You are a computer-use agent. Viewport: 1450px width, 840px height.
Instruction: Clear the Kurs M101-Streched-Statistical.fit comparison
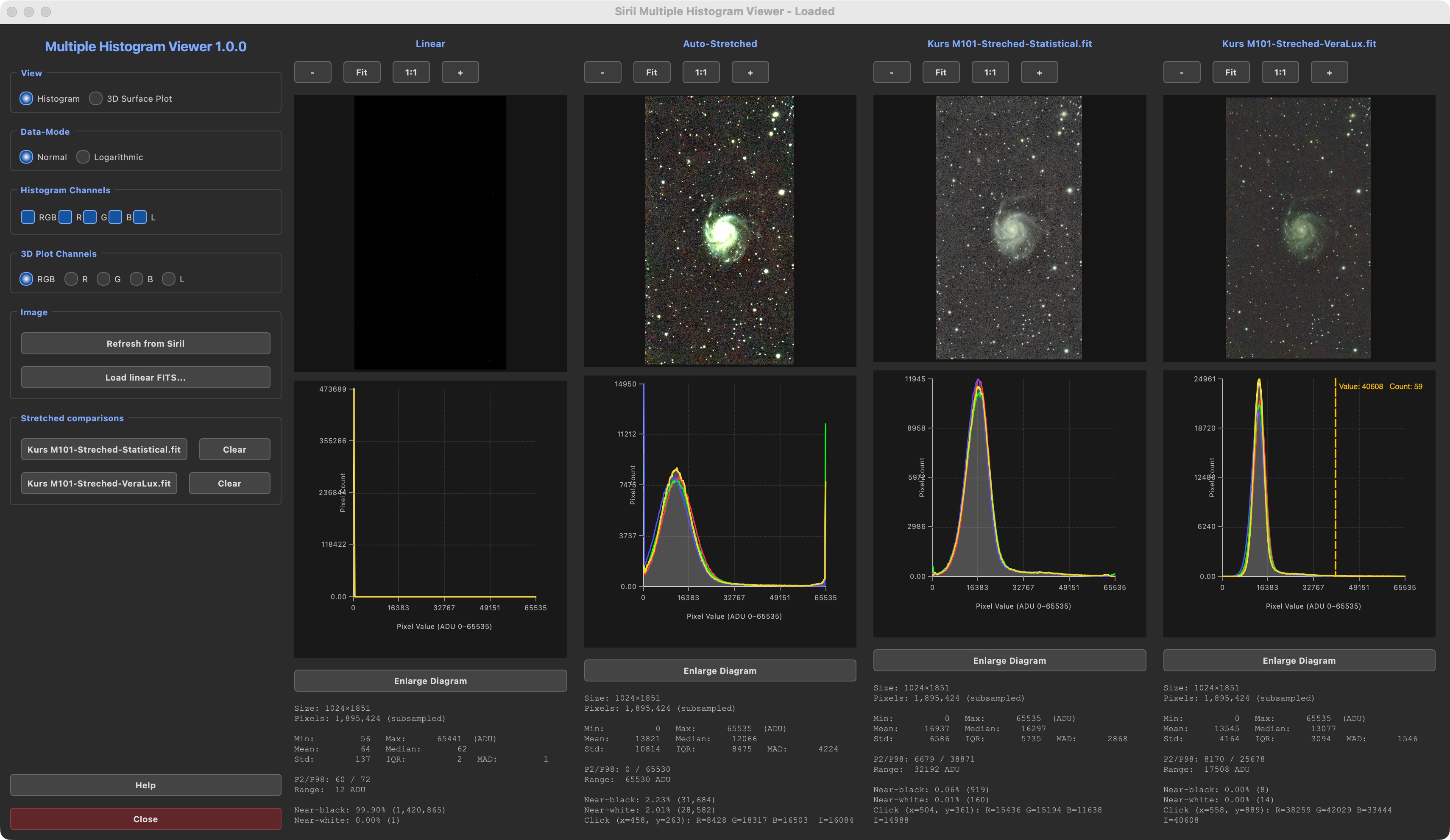point(234,449)
